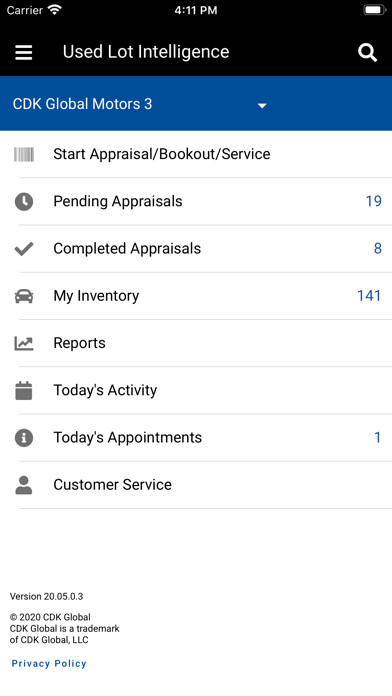Open Completed Appraisals list
The height and width of the screenshot is (696, 392).
point(196,248)
